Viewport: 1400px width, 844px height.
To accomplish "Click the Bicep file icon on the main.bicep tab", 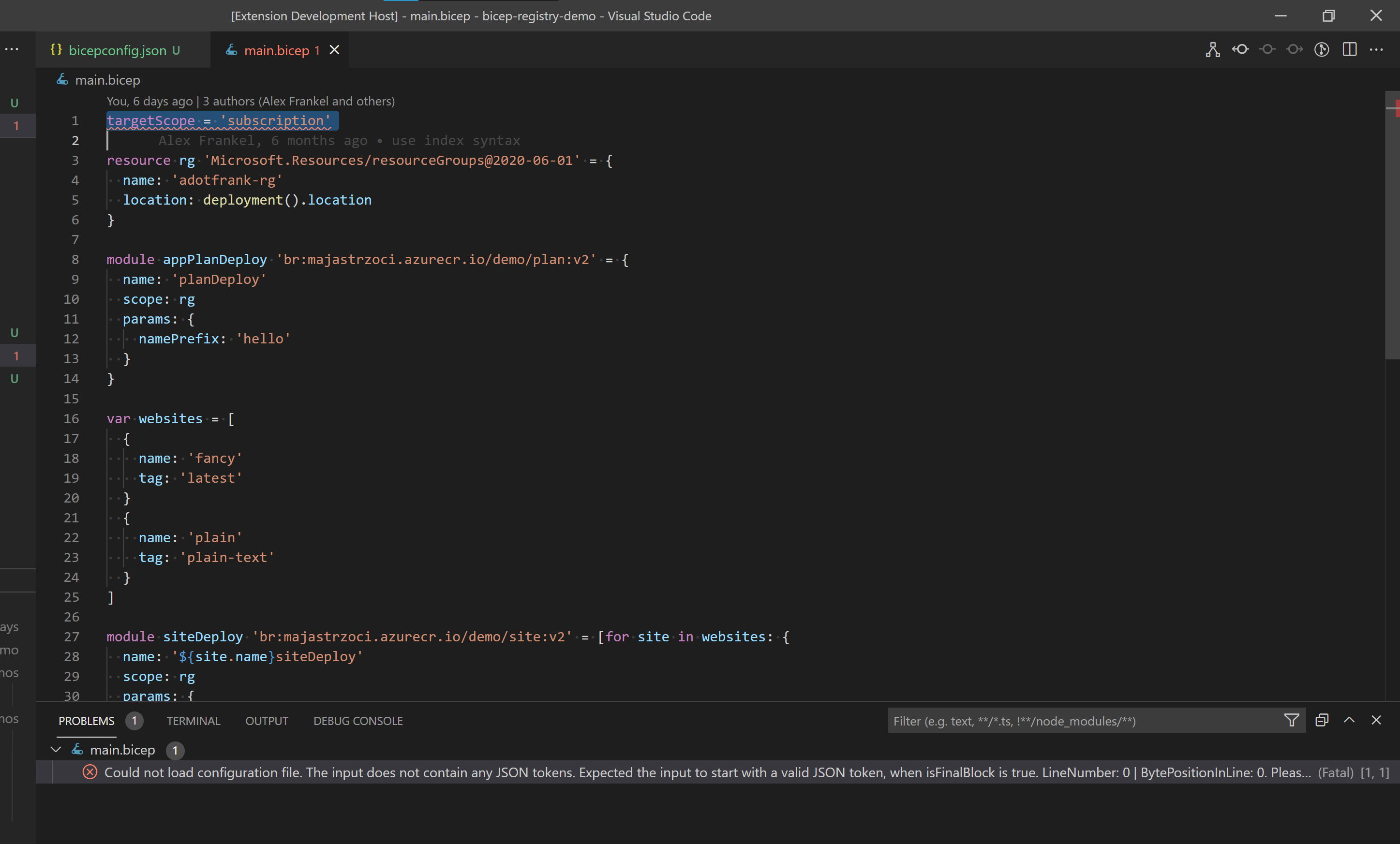I will tap(231, 50).
